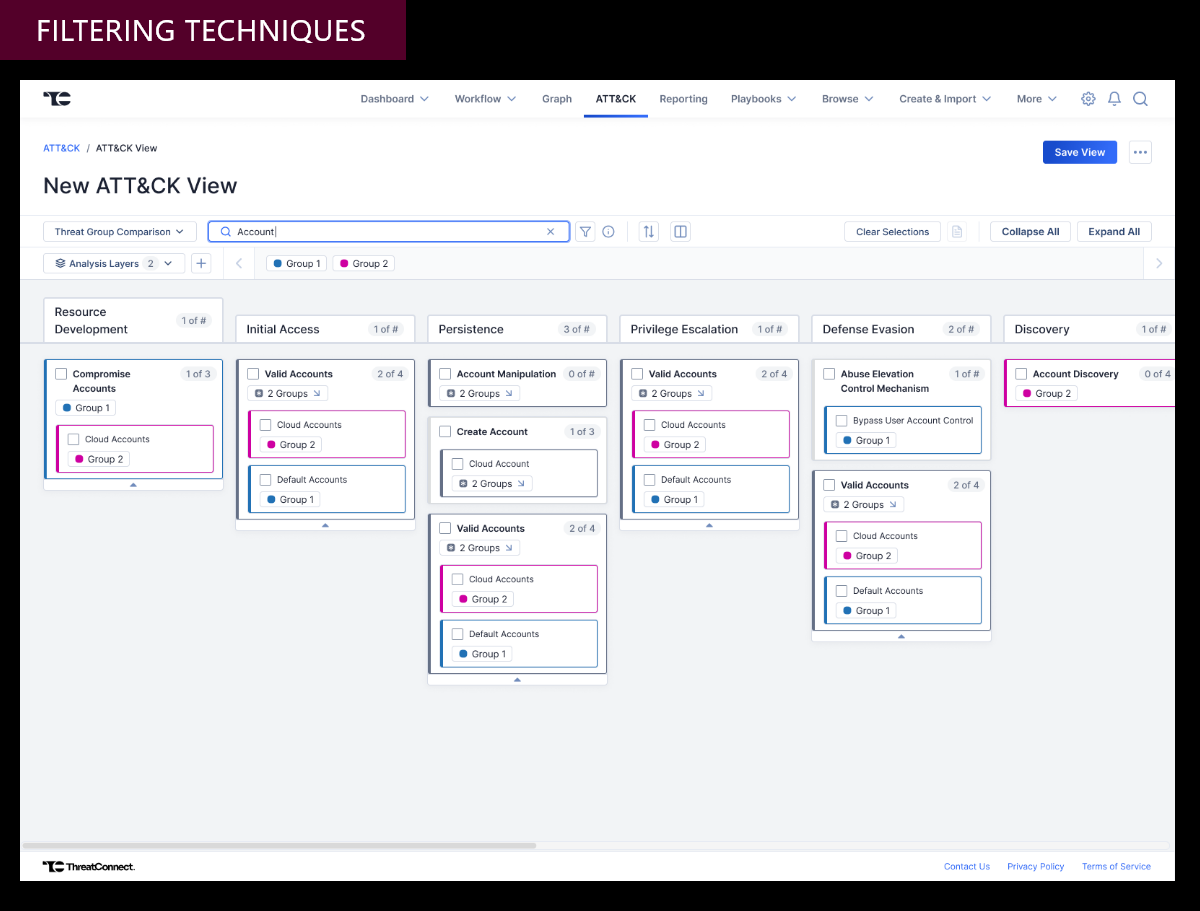Click the blue Group 1 layer chip
Image resolution: width=1200 pixels, height=911 pixels.
click(x=296, y=264)
